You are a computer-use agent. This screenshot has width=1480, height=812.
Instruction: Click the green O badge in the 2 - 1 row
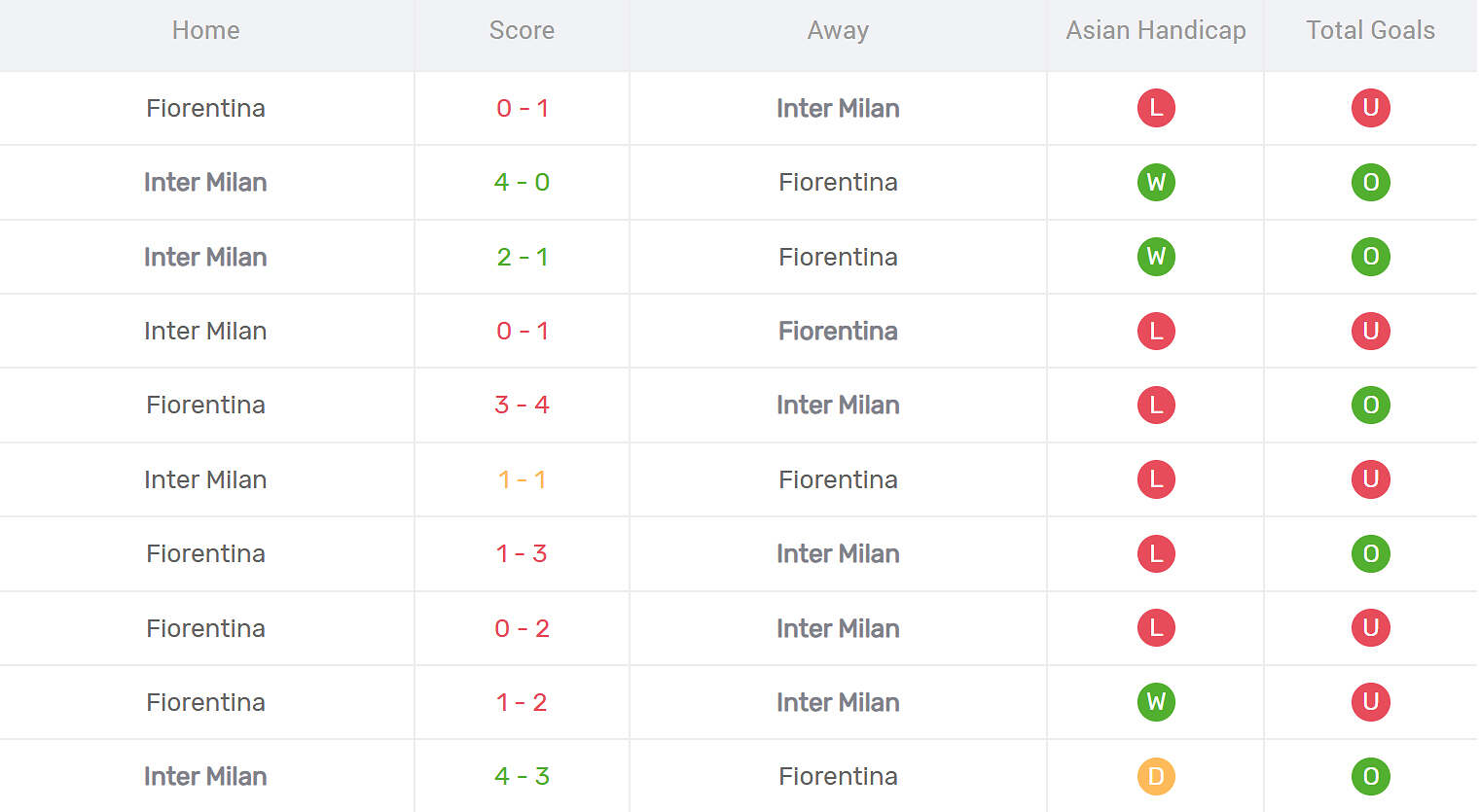pyautogui.click(x=1370, y=257)
